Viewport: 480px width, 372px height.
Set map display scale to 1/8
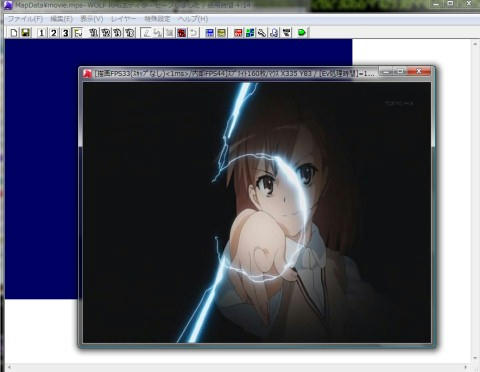point(130,33)
